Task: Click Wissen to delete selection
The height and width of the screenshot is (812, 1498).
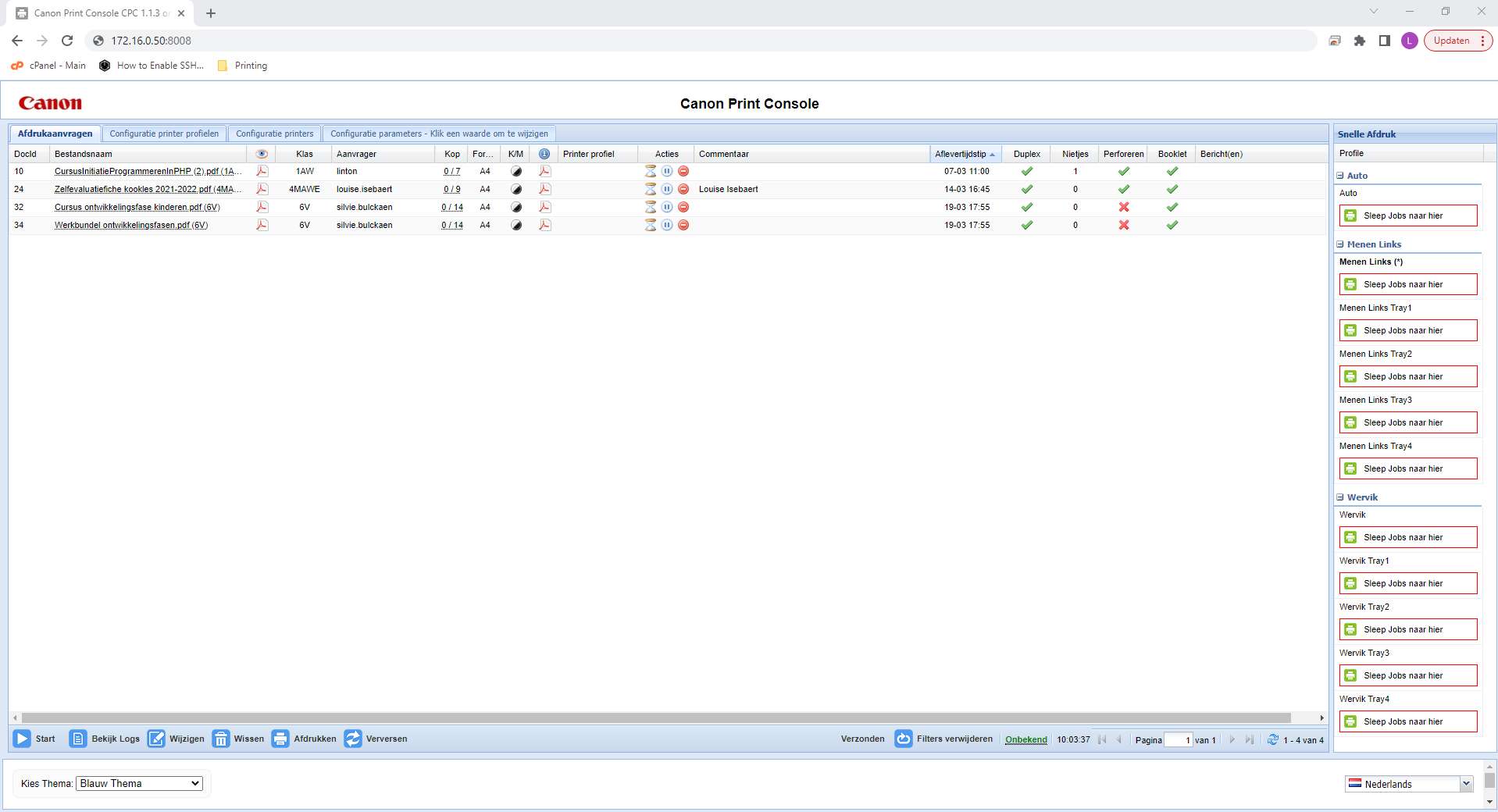Action: click(238, 739)
